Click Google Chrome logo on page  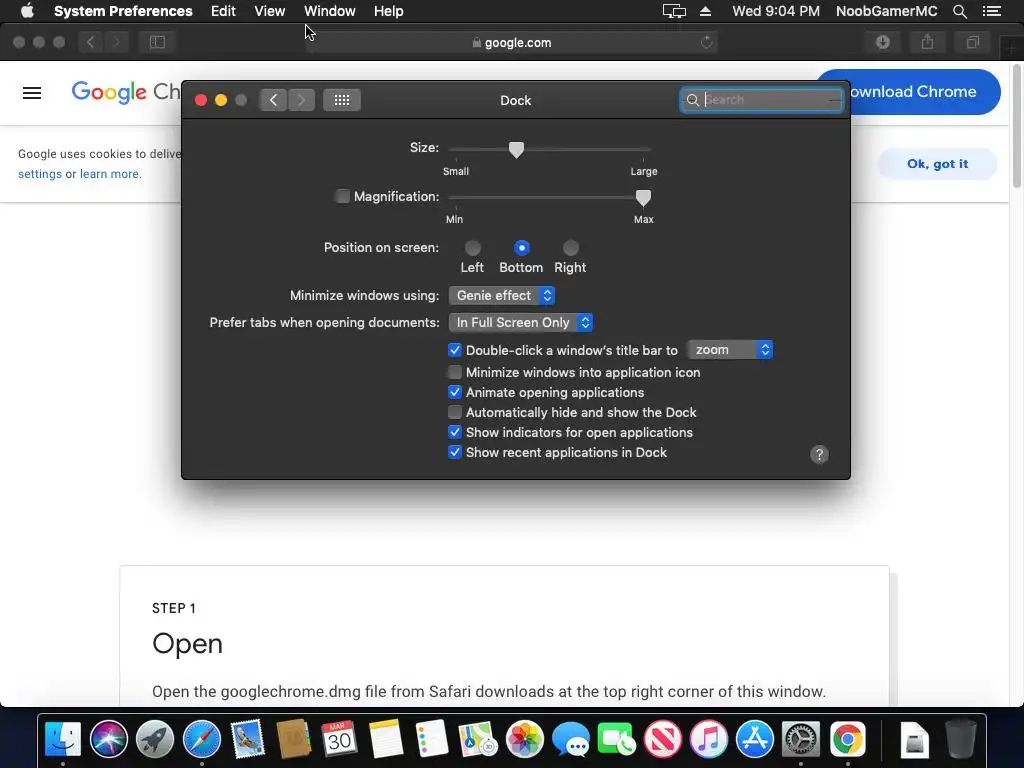point(125,92)
